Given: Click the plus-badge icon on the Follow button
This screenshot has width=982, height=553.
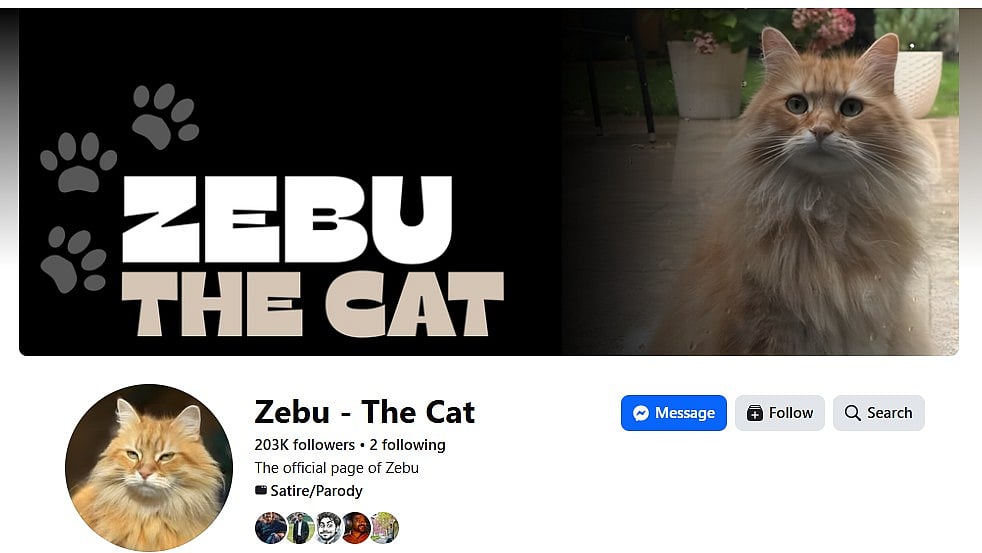Looking at the screenshot, I should tap(755, 413).
